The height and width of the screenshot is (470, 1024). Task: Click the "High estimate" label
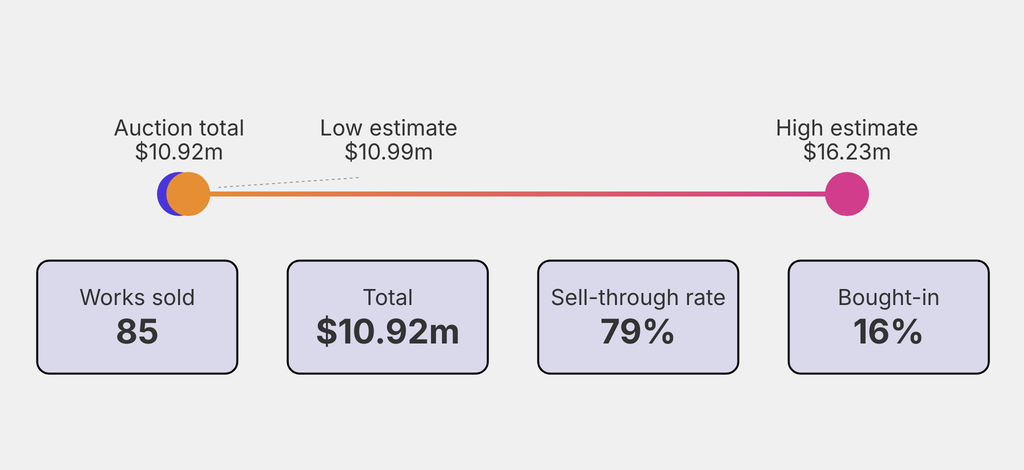pyautogui.click(x=847, y=128)
